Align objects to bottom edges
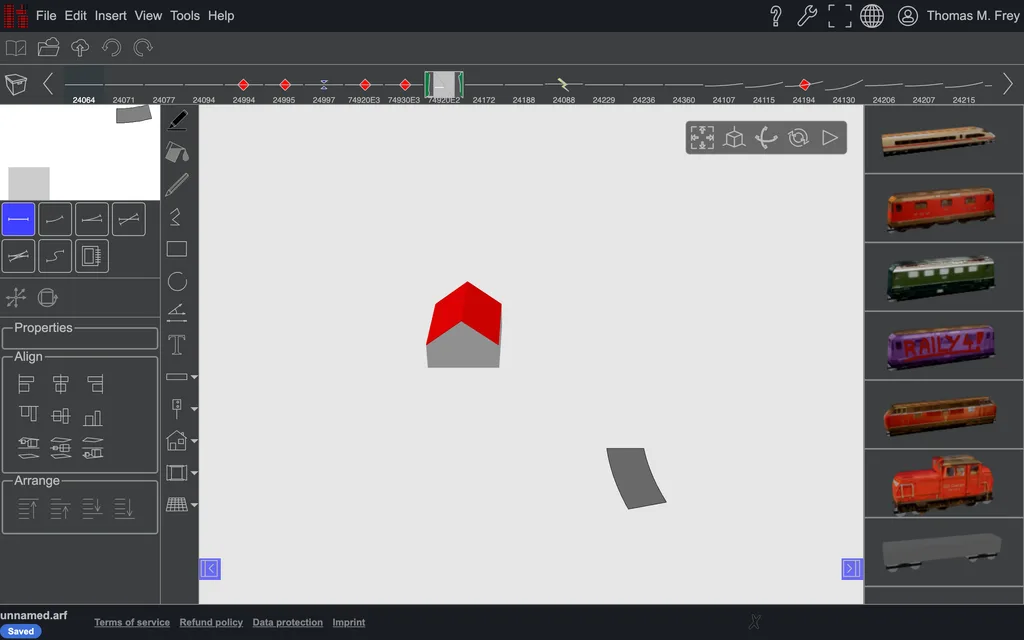The image size is (1024, 640). tap(93, 418)
